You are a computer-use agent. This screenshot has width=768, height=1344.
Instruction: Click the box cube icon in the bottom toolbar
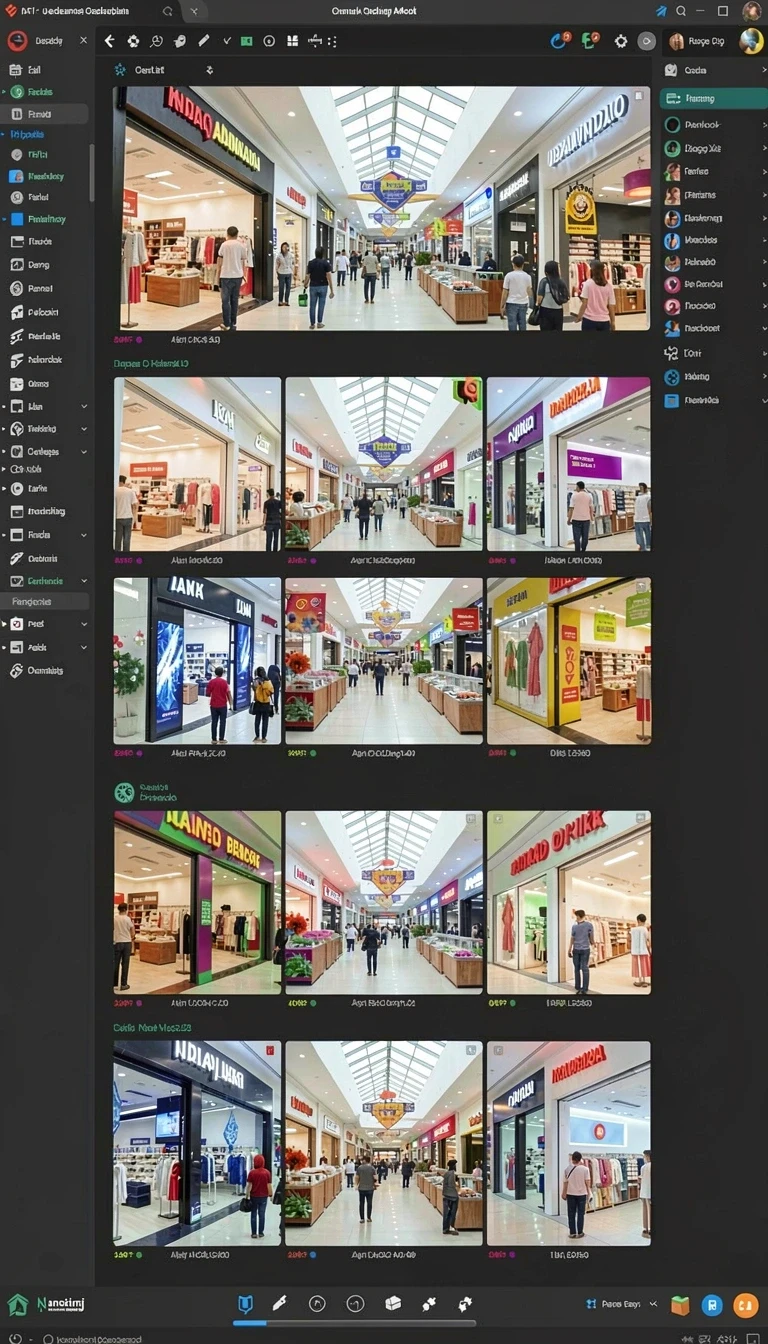click(393, 1303)
